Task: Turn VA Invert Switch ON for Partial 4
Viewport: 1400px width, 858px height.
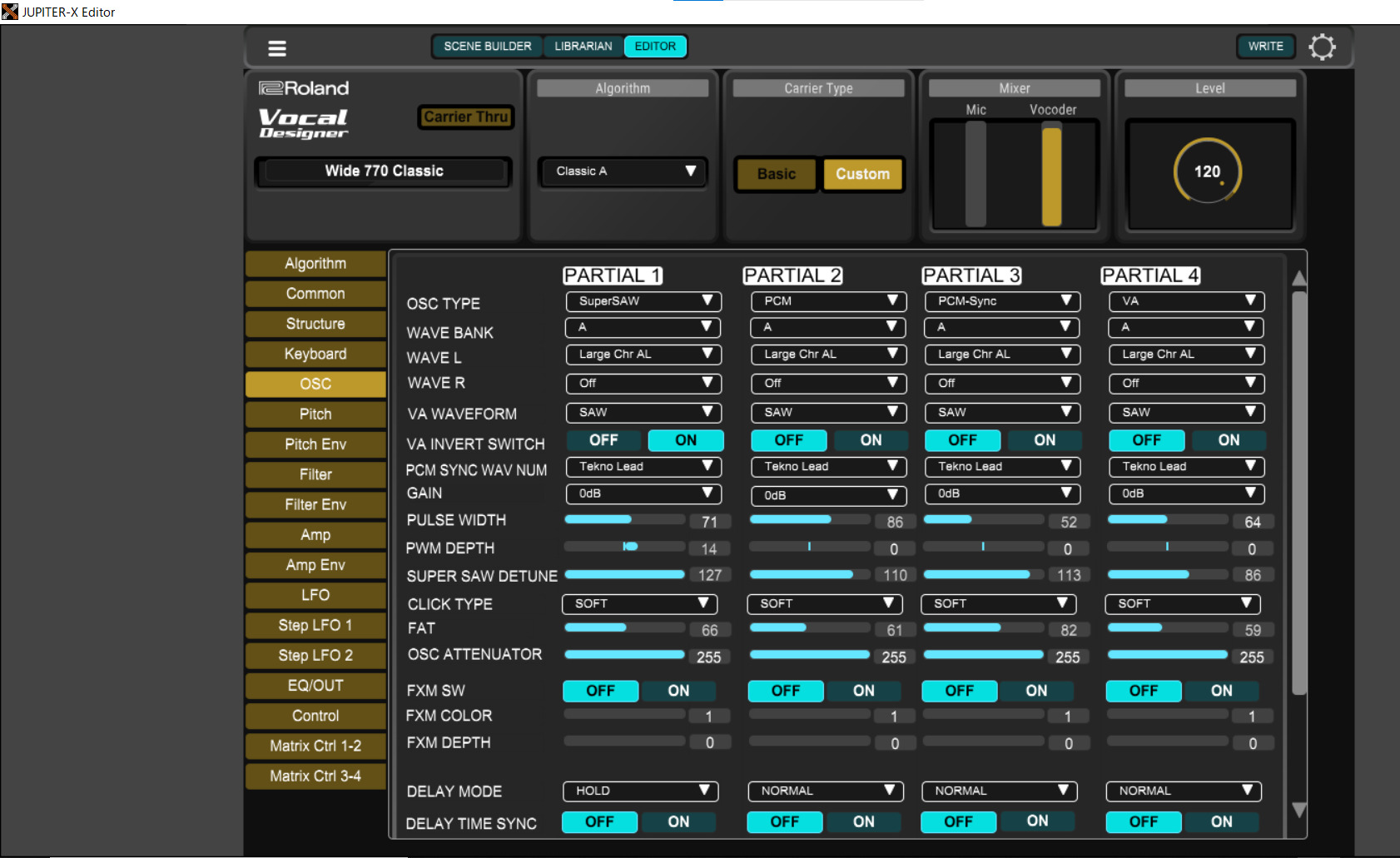Action: pos(1229,440)
